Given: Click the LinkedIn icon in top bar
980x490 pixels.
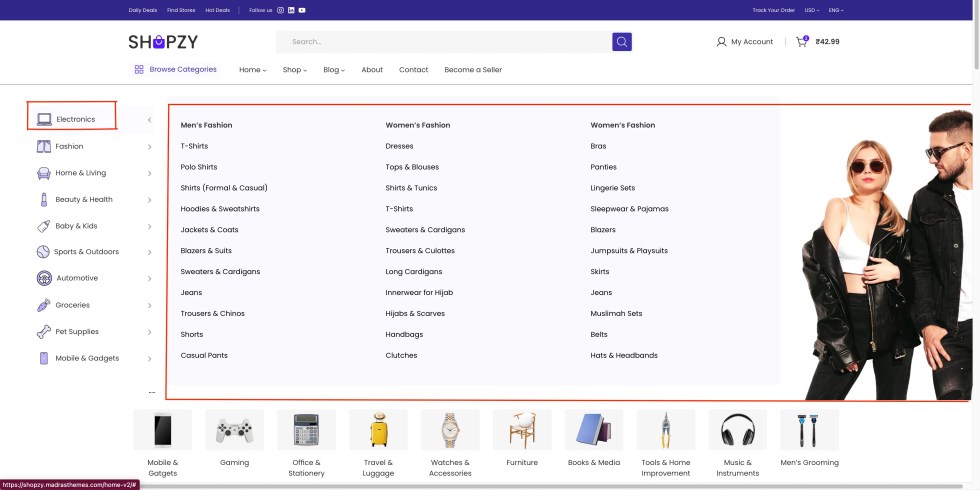Looking at the screenshot, I should pyautogui.click(x=291, y=10).
